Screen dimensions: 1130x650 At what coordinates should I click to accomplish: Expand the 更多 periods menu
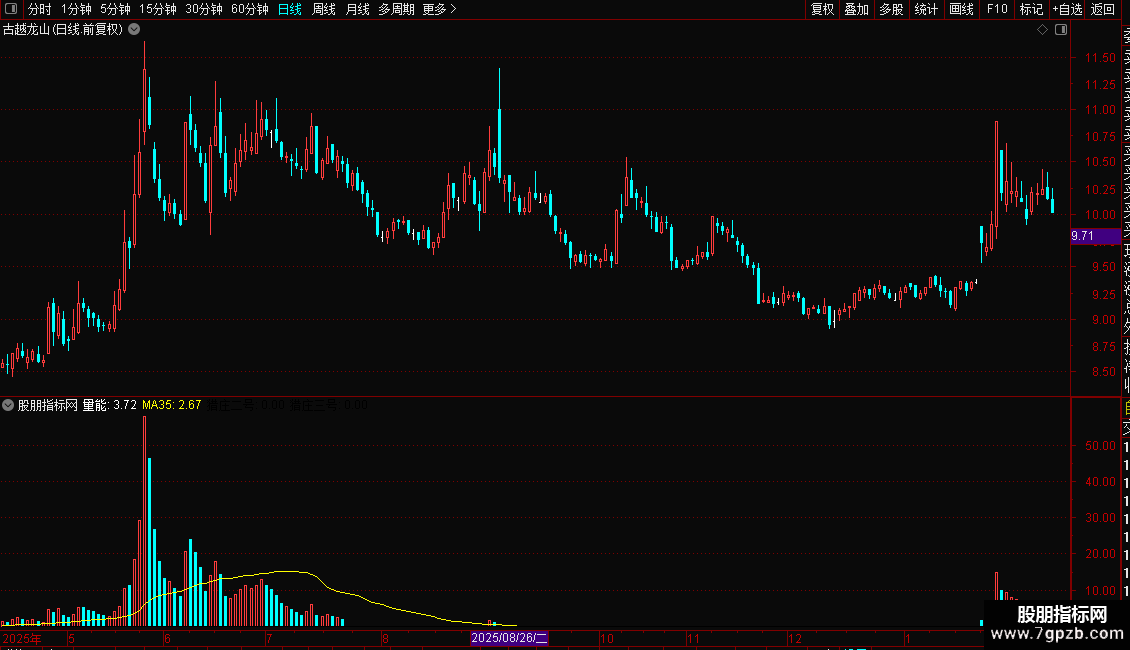440,9
